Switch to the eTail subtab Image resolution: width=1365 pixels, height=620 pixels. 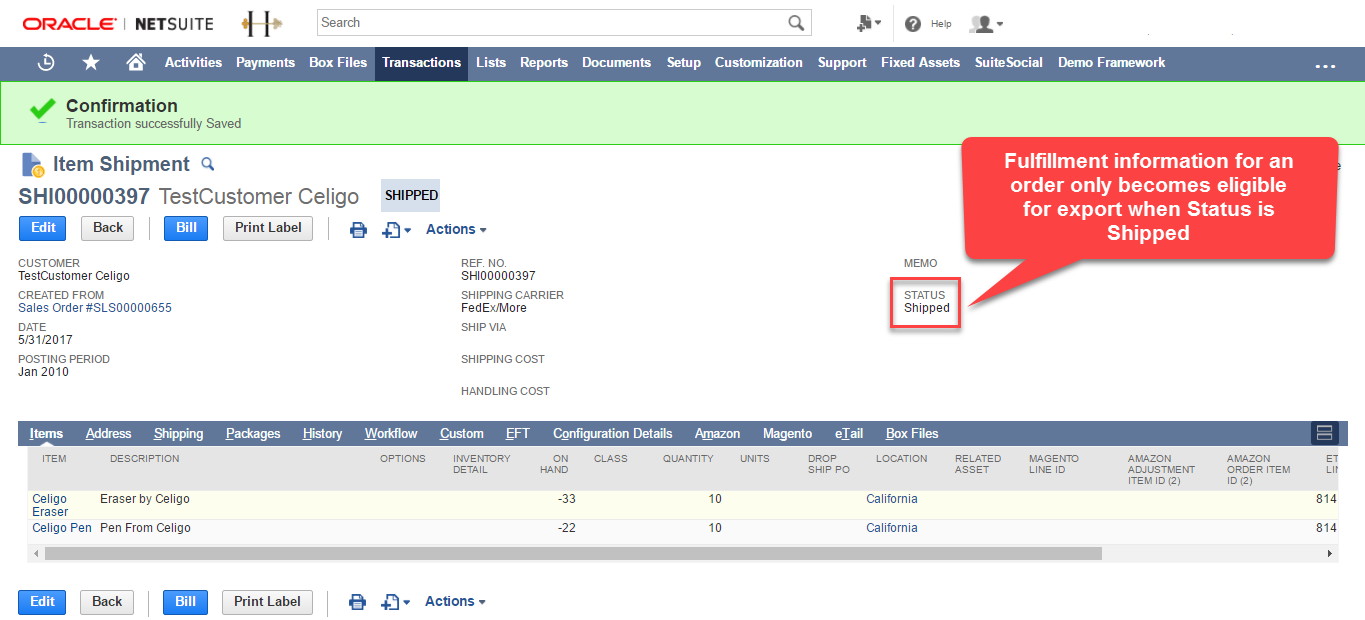[849, 433]
